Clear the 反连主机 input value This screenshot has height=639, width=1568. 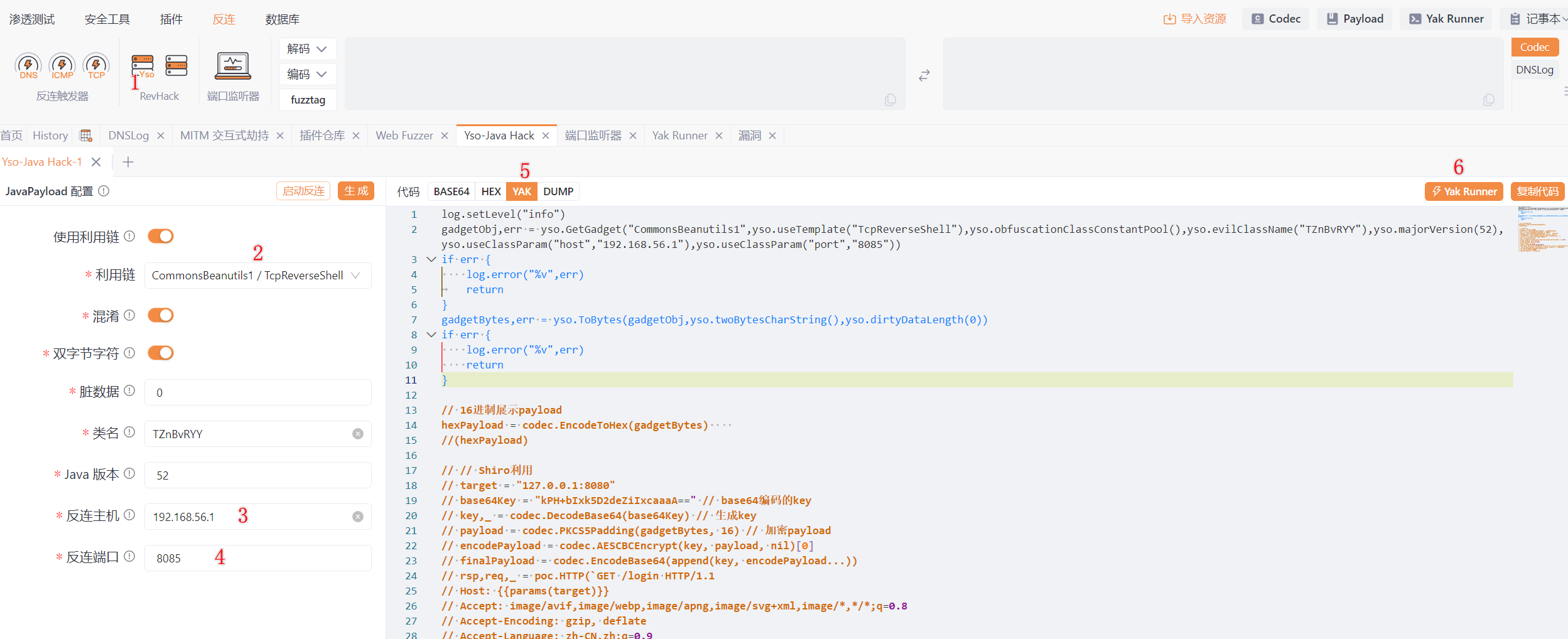(358, 517)
